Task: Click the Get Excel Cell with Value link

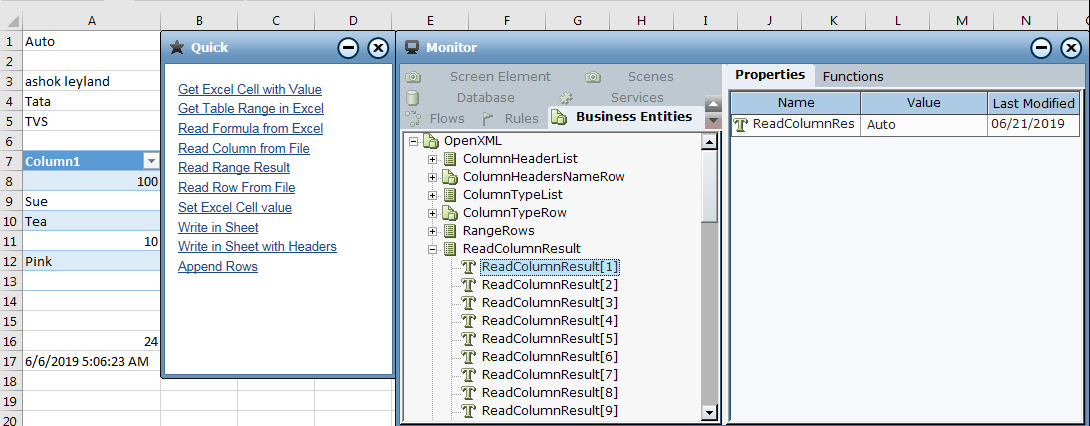Action: 250,89
